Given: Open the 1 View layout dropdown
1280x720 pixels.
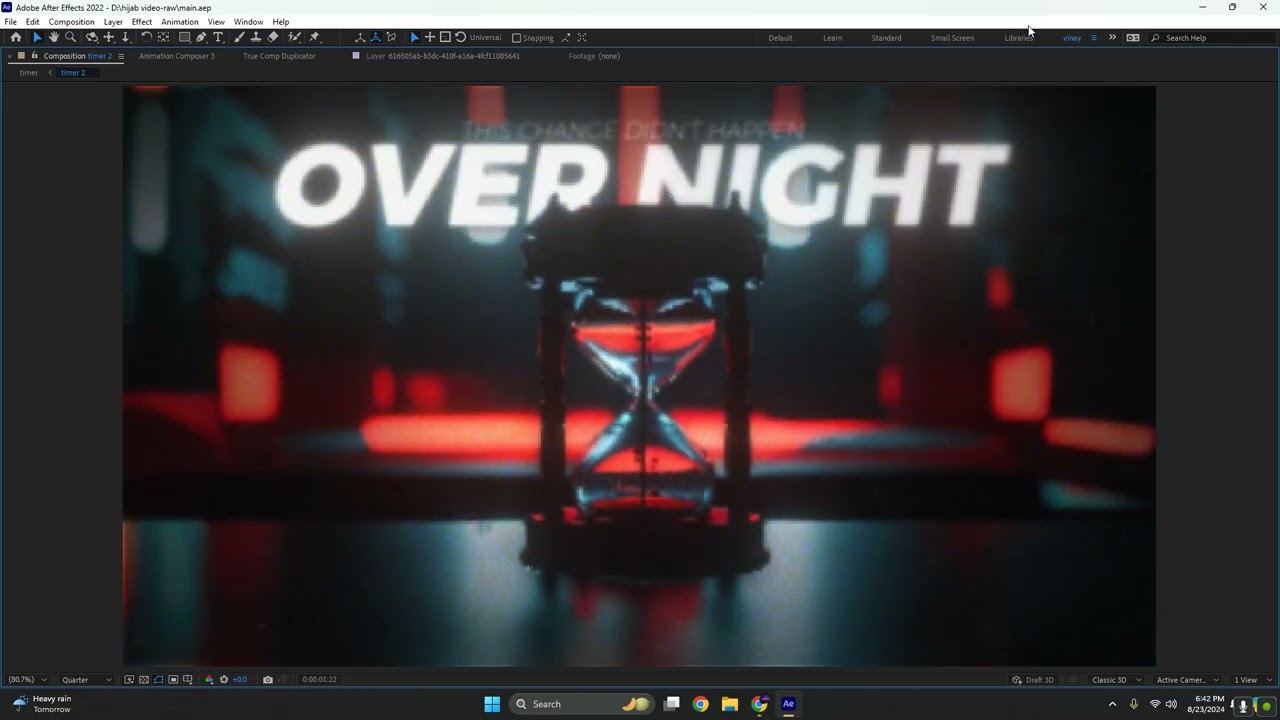Looking at the screenshot, I should point(1251,680).
